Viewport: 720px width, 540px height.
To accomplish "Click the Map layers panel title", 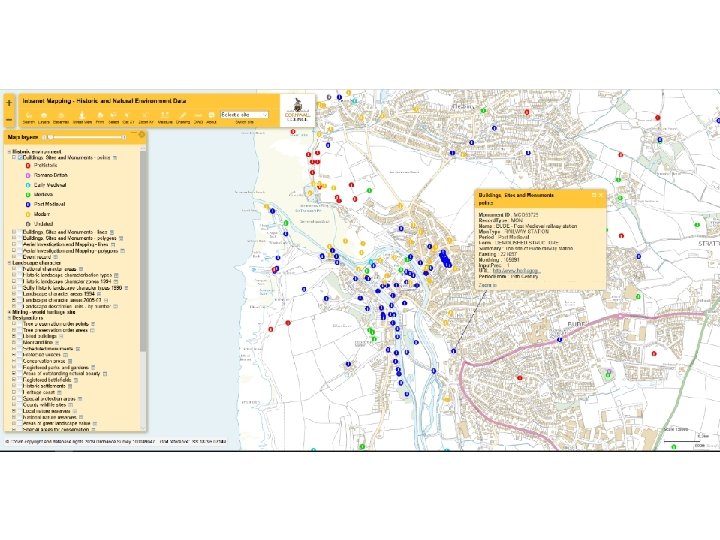I will [23, 137].
